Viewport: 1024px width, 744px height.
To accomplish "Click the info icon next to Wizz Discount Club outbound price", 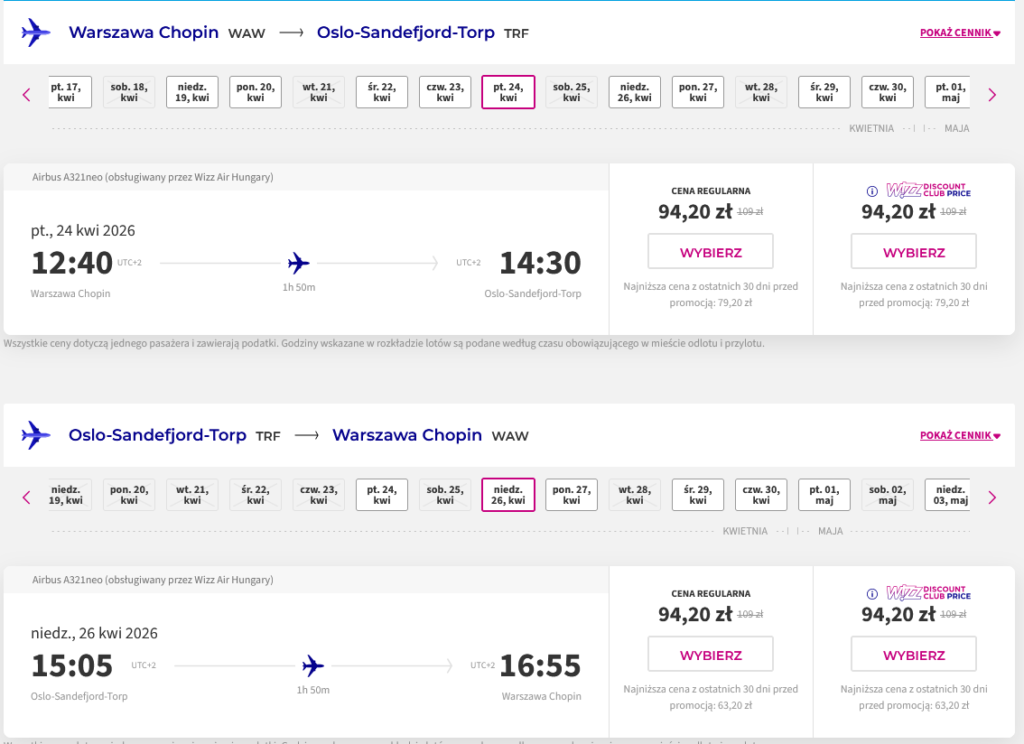I will tap(871, 191).
